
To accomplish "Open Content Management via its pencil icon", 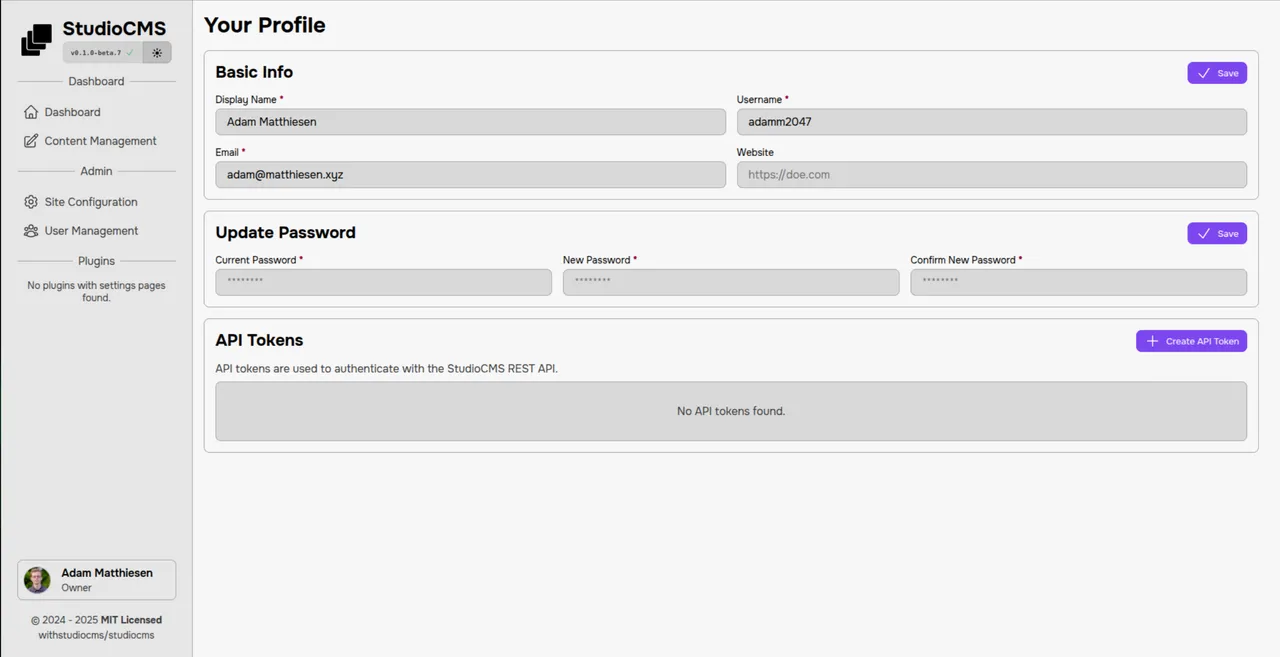I will click(31, 141).
